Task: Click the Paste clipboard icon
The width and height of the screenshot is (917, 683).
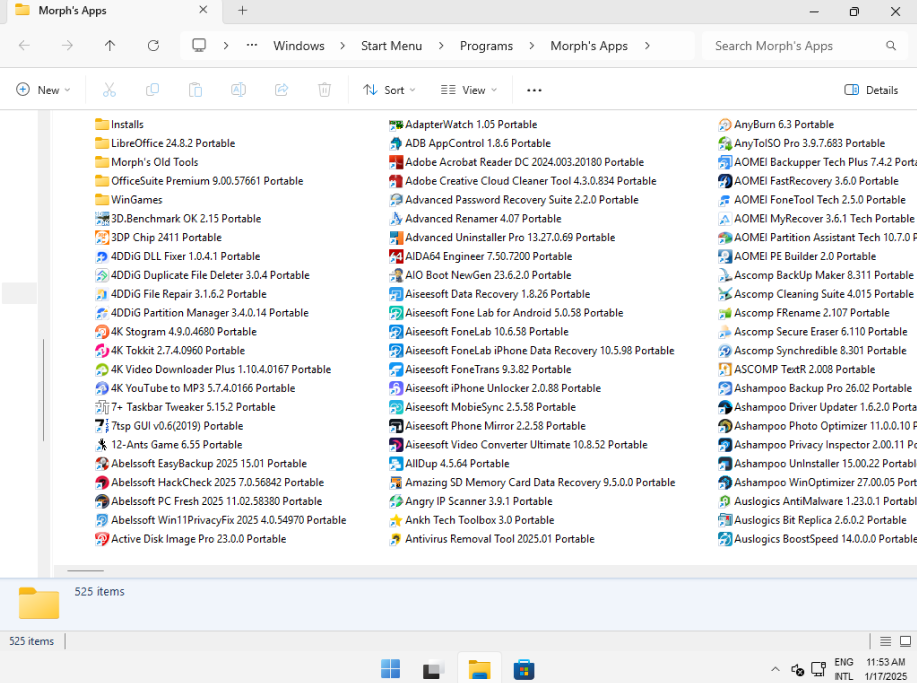Action: (x=195, y=90)
